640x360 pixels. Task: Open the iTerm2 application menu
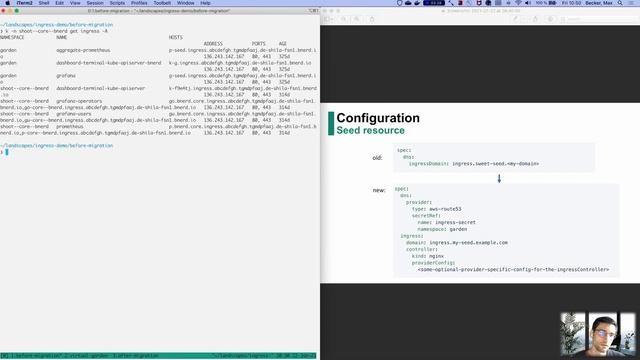[x=24, y=3]
